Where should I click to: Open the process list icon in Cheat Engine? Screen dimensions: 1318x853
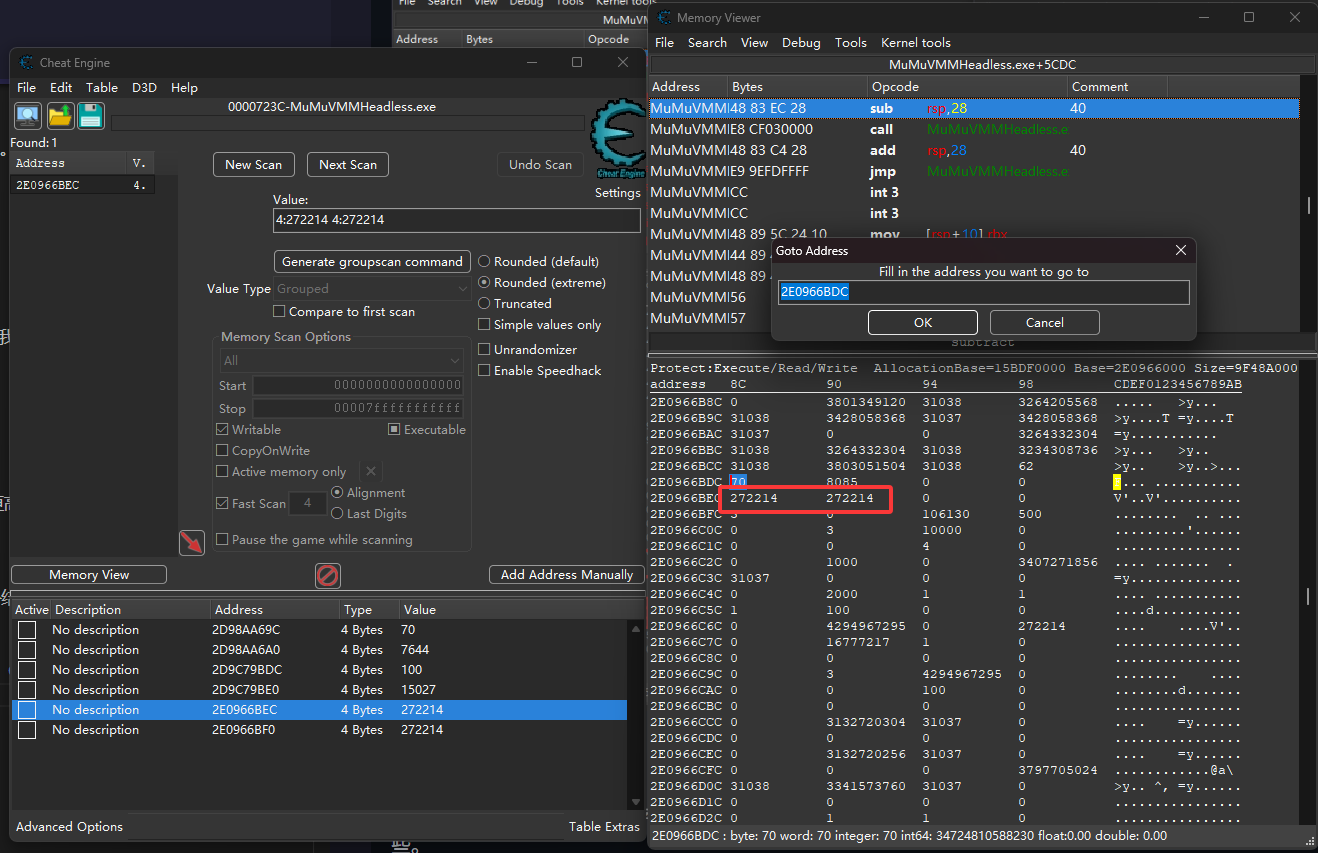[28, 116]
